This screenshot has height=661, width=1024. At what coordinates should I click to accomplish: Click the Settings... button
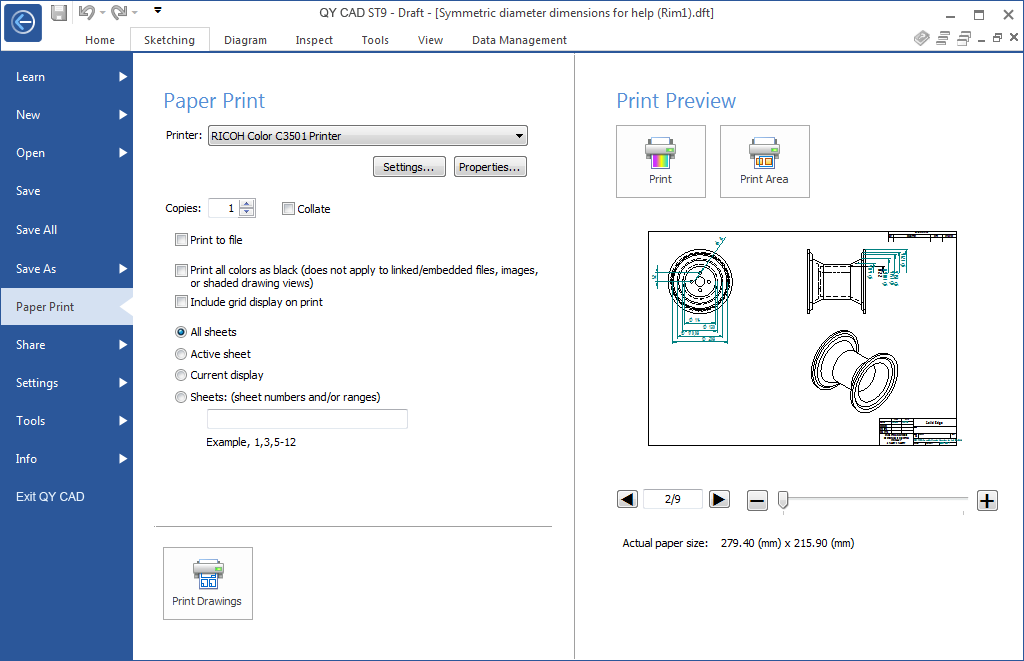pyautogui.click(x=408, y=167)
